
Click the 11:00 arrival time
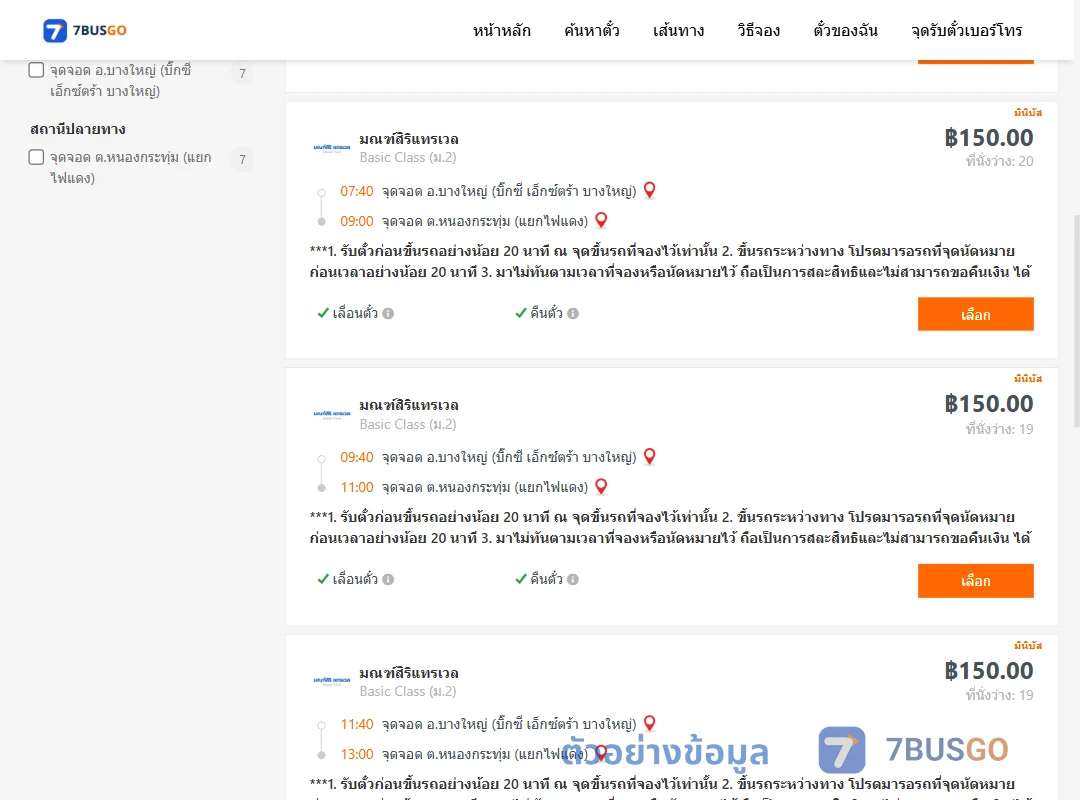(x=357, y=487)
